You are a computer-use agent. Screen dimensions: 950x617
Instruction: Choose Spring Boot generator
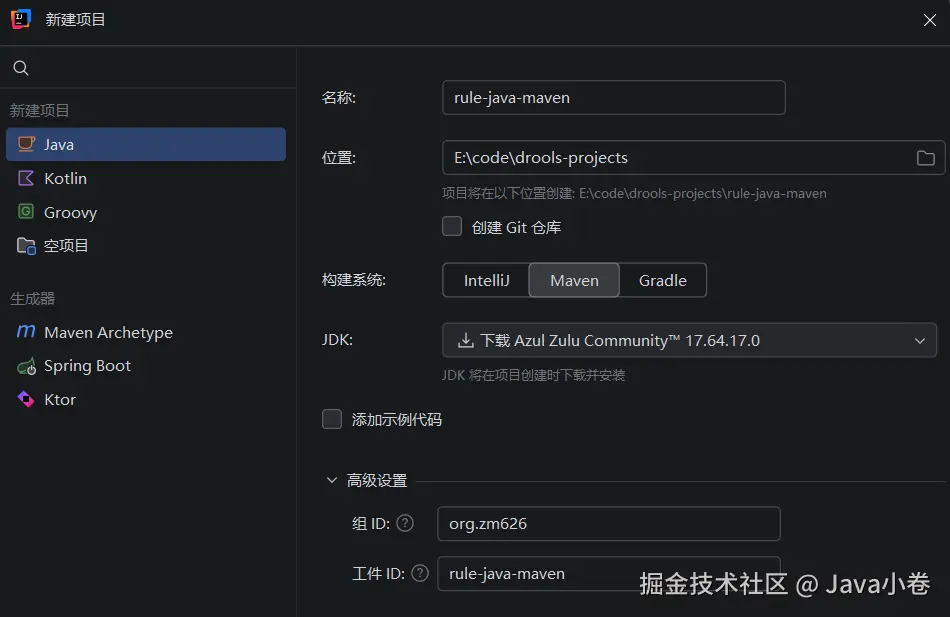[146, 366]
